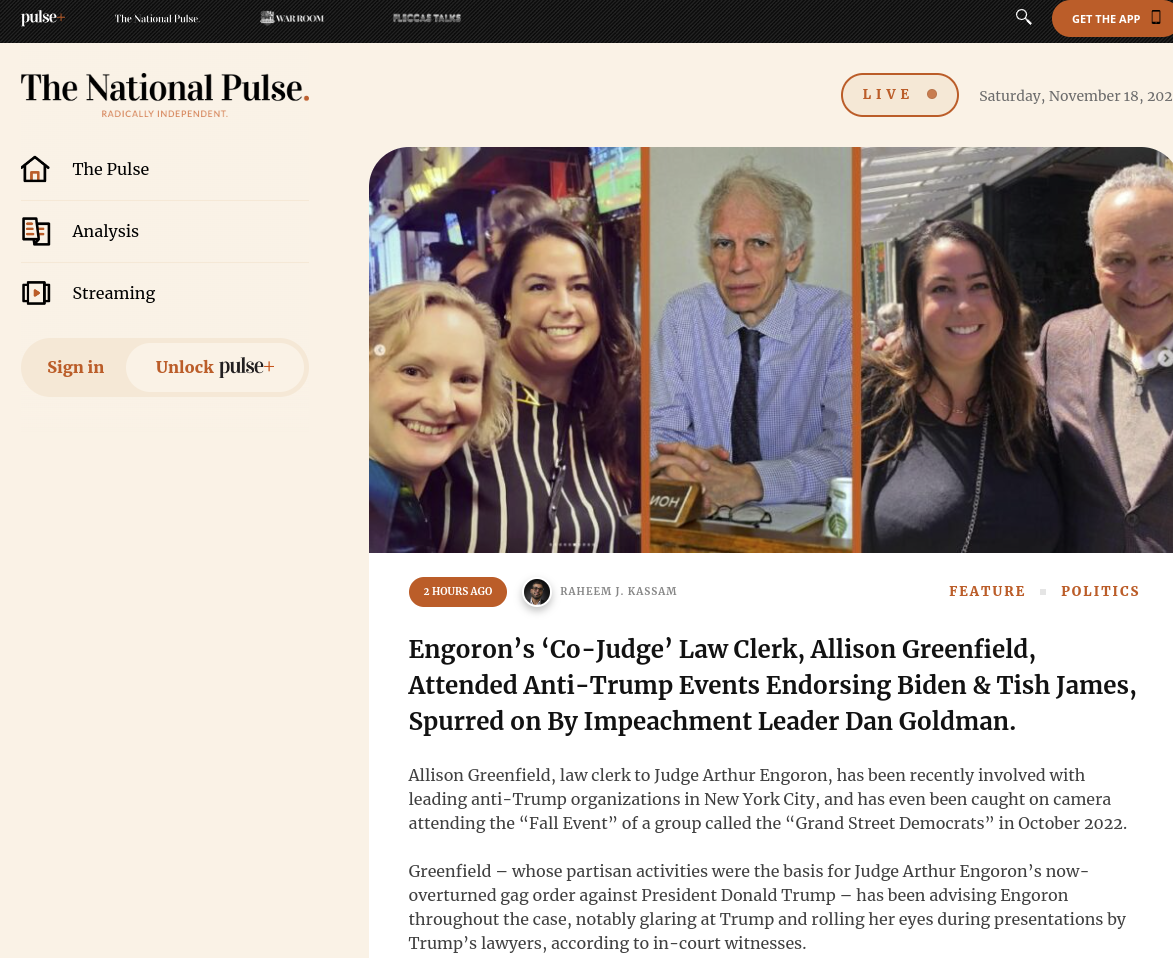This screenshot has width=1173, height=958.
Task: Click the Analysis document icon
Action: coord(36,231)
